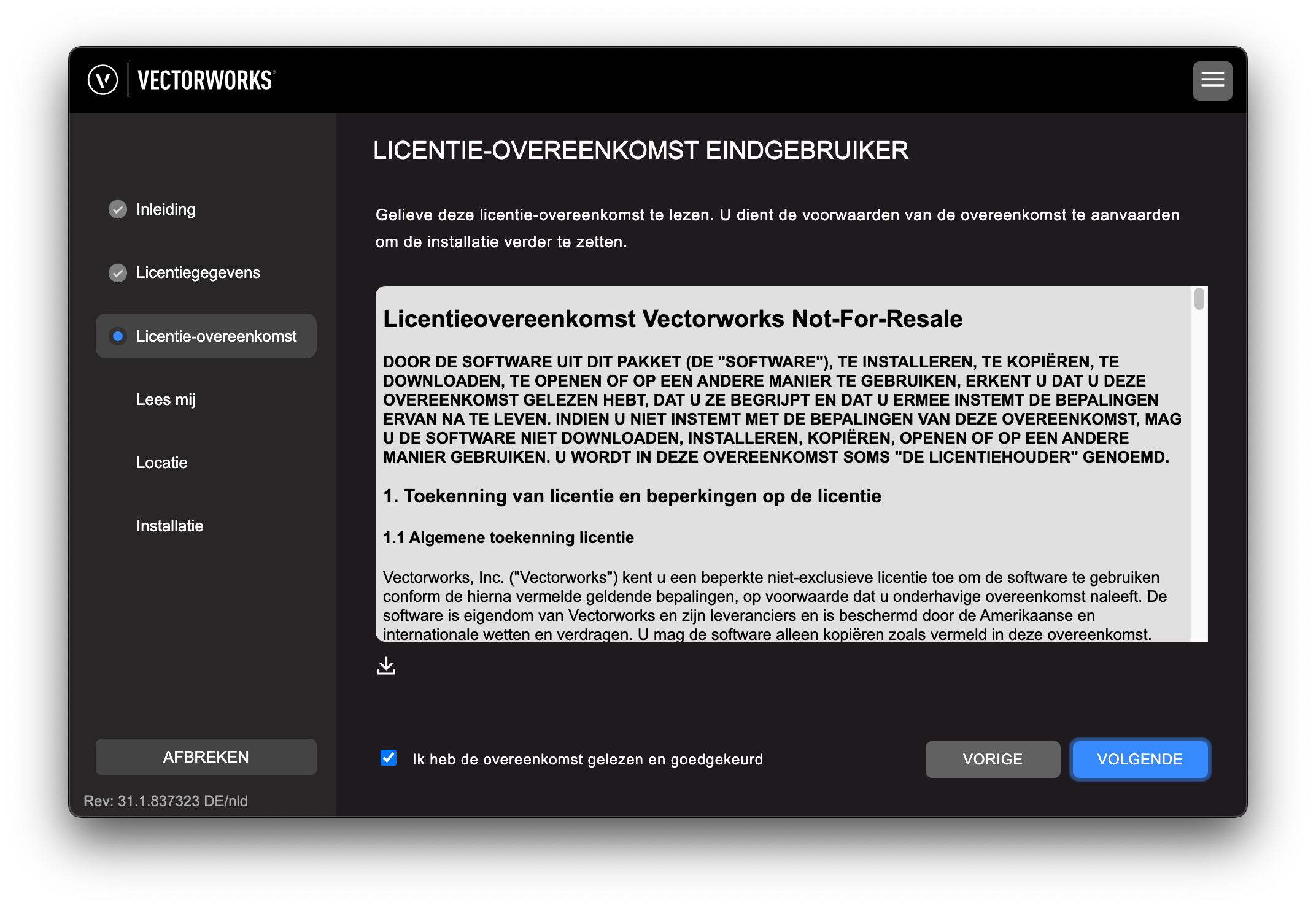Click the Vectorworks V logo icon
This screenshot has height=908, width=1316.
(103, 80)
